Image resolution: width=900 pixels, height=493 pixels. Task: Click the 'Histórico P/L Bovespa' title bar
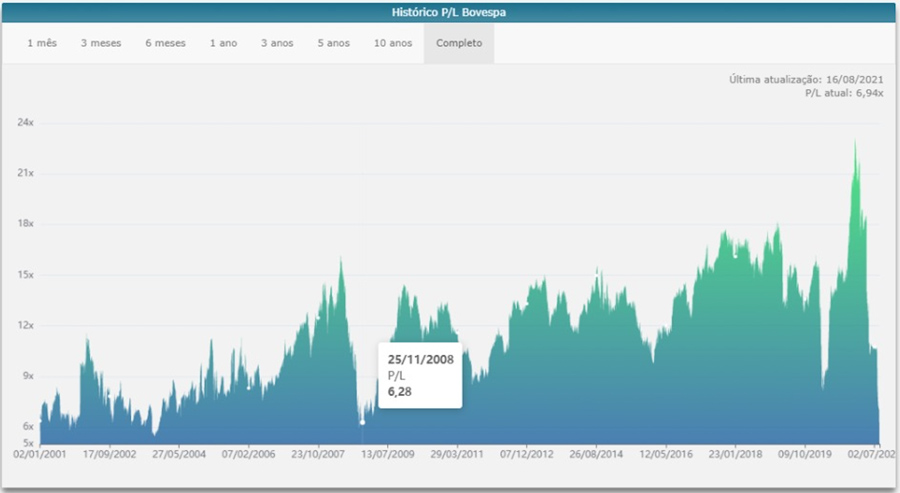449,13
